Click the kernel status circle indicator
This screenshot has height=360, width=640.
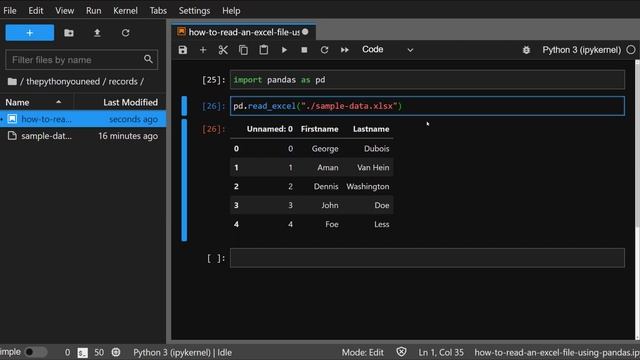[631, 50]
